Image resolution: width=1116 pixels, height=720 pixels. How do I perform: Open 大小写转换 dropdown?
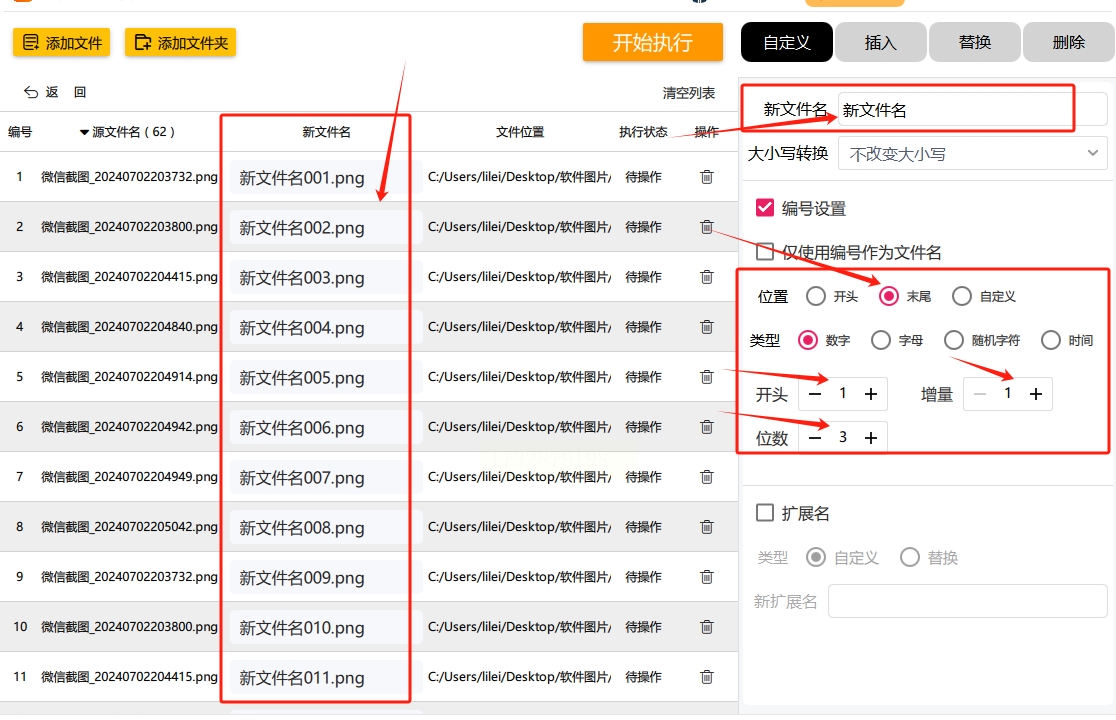[972, 154]
